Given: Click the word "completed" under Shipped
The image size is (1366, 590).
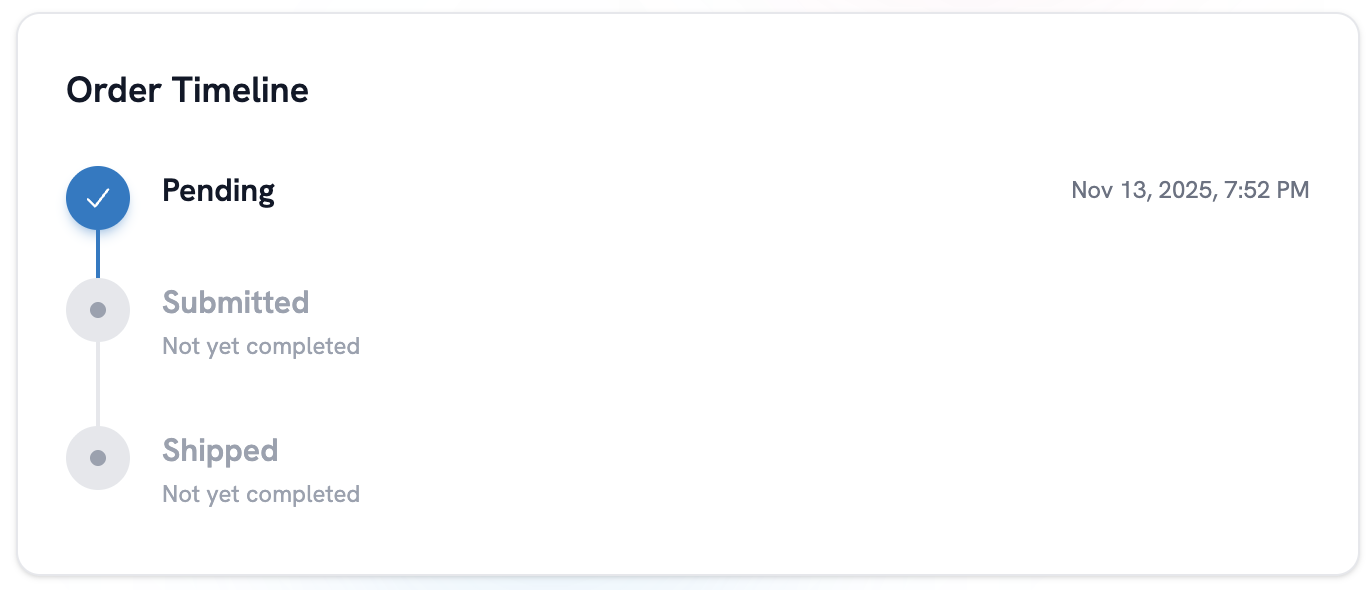Looking at the screenshot, I should click(x=303, y=494).
